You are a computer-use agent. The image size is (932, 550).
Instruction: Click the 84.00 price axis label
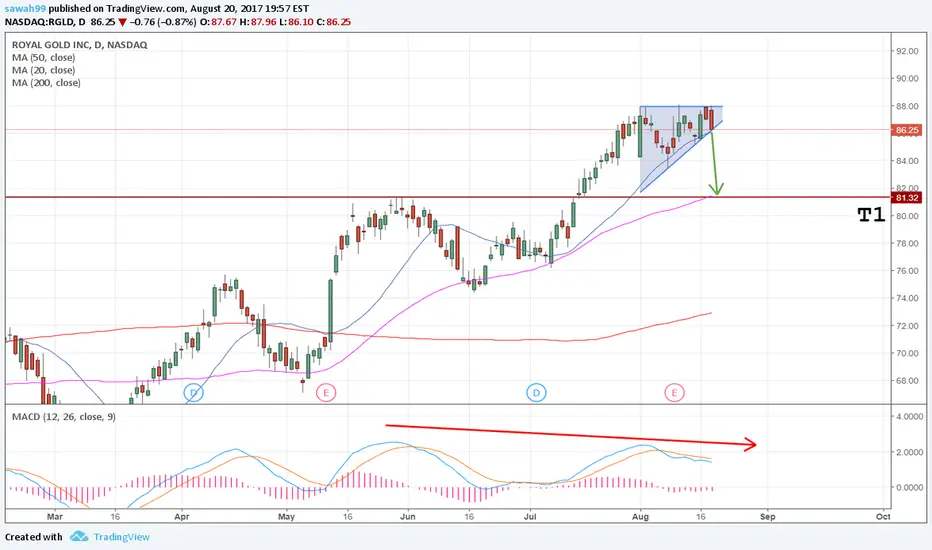click(x=908, y=161)
